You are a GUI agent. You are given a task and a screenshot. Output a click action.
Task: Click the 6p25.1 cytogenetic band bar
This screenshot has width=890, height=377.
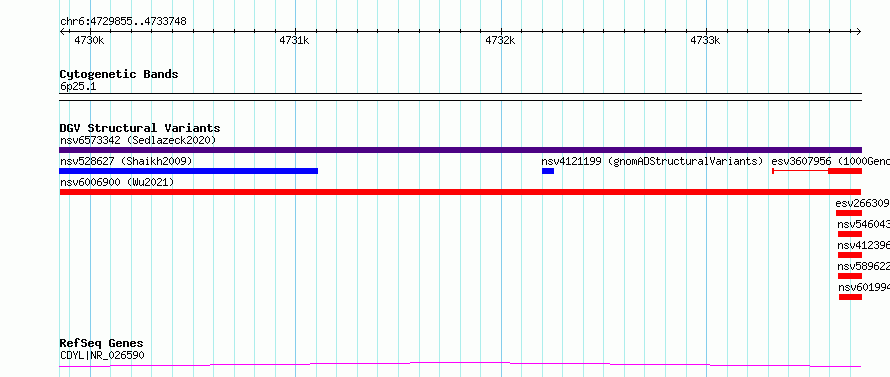pos(460,97)
